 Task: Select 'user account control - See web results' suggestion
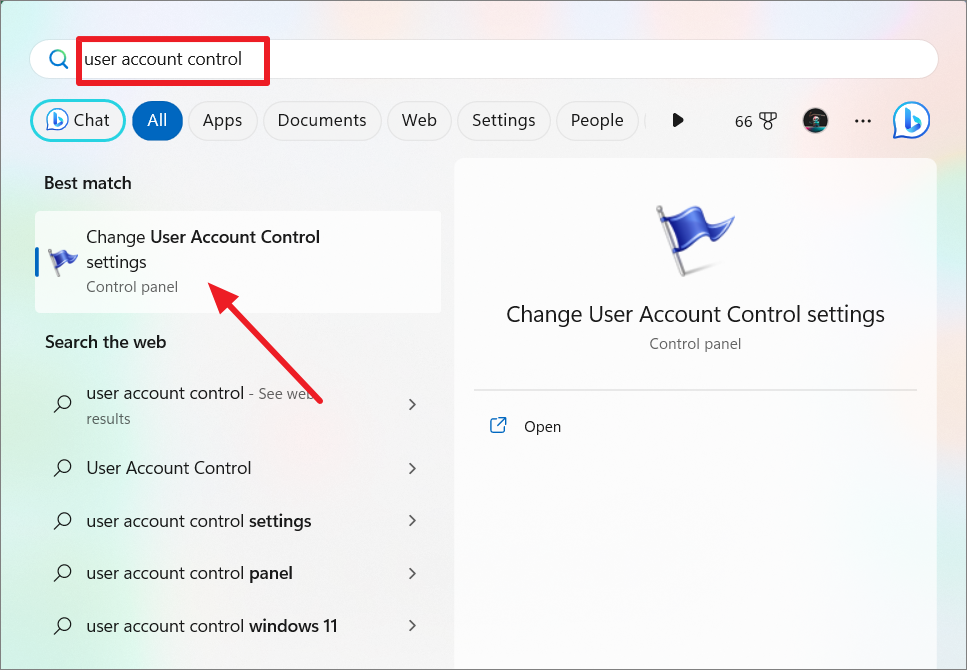tap(238, 405)
